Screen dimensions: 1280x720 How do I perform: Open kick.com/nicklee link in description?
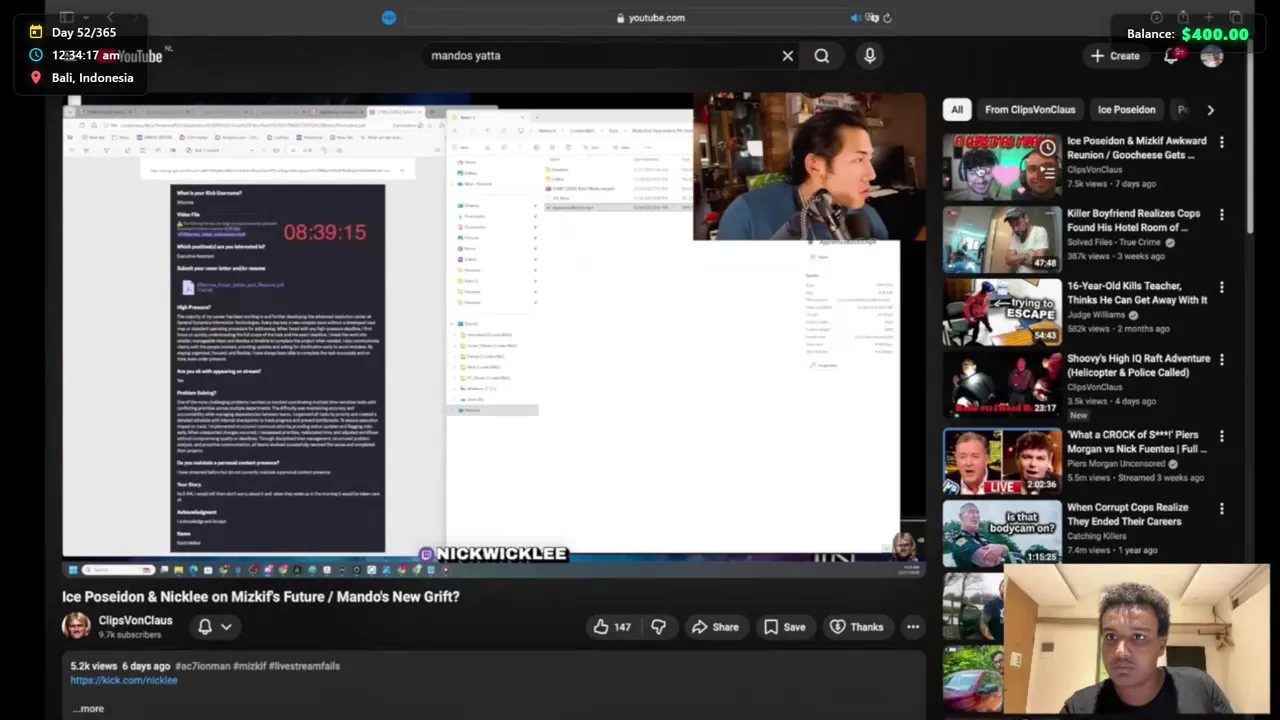coord(124,680)
